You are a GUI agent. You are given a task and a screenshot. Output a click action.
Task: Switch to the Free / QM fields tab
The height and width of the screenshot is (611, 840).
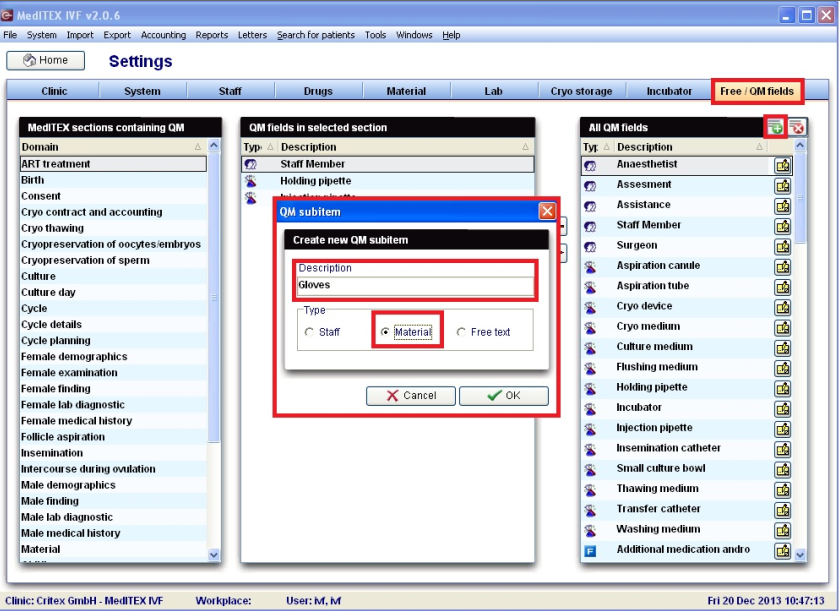756,91
